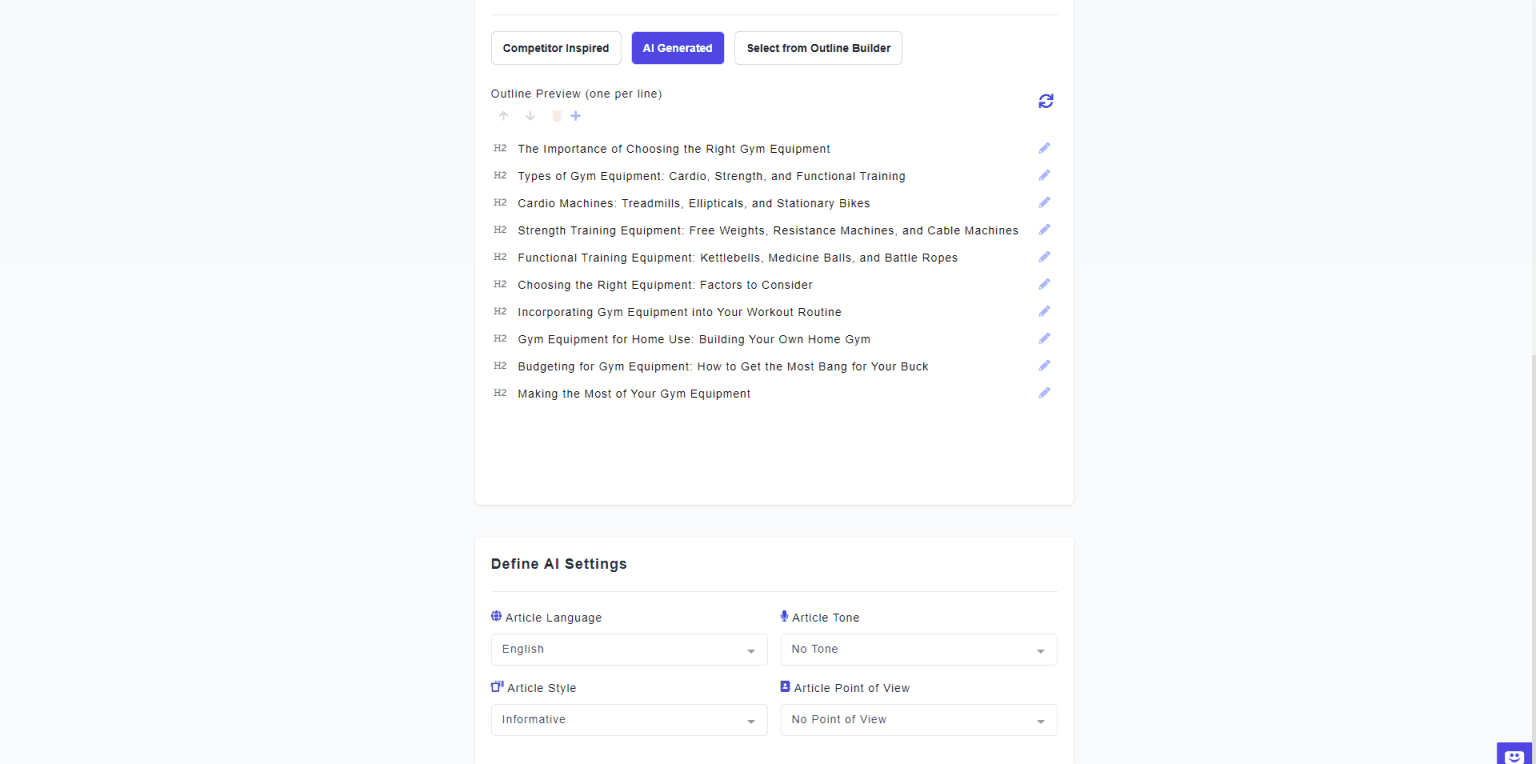Open the Article Language dropdown
The width and height of the screenshot is (1536, 764).
629,650
